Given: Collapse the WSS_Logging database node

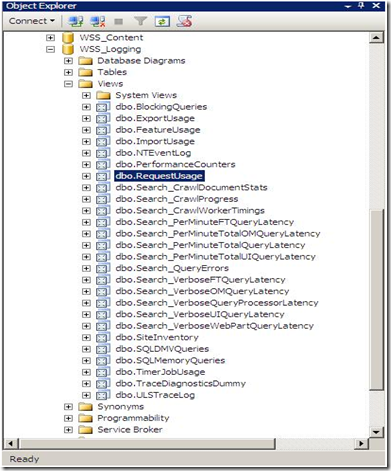Looking at the screenshot, I should (50, 49).
